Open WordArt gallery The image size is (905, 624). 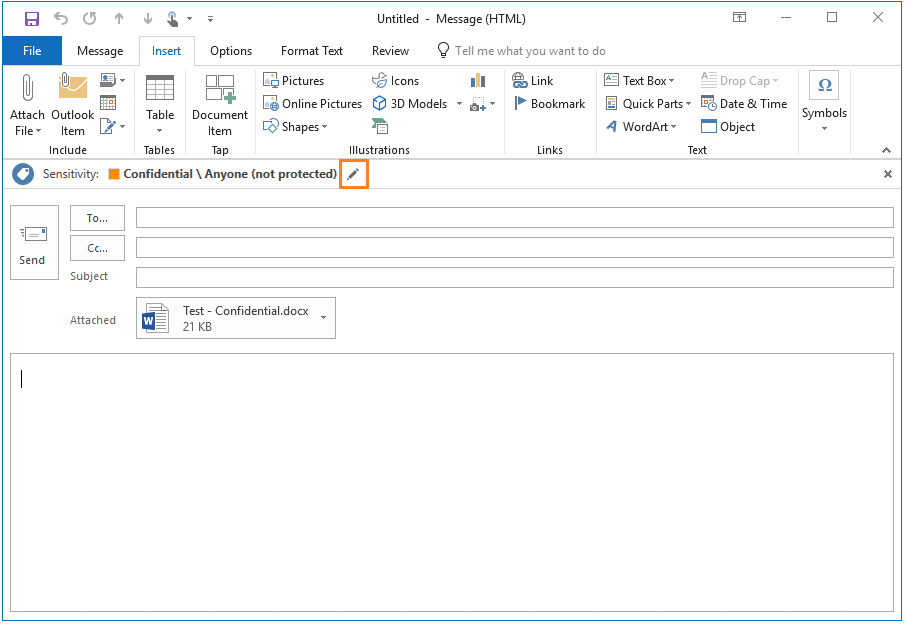pos(641,126)
